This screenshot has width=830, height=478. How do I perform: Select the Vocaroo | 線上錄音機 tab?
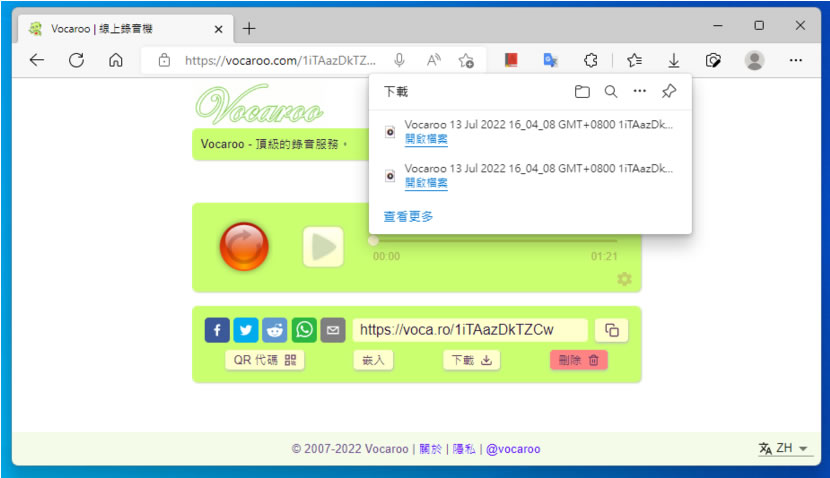tap(125, 29)
